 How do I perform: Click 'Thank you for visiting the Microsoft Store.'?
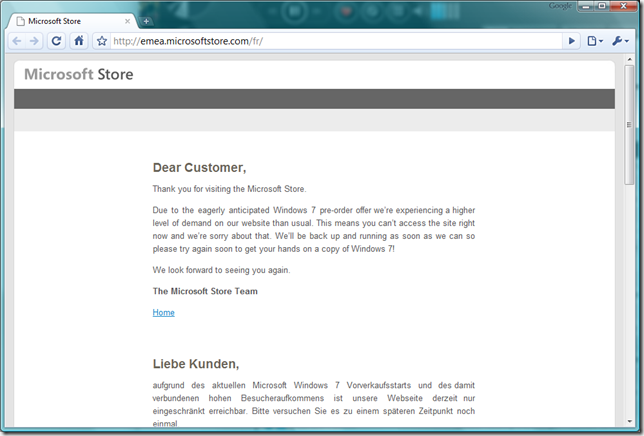click(x=229, y=189)
